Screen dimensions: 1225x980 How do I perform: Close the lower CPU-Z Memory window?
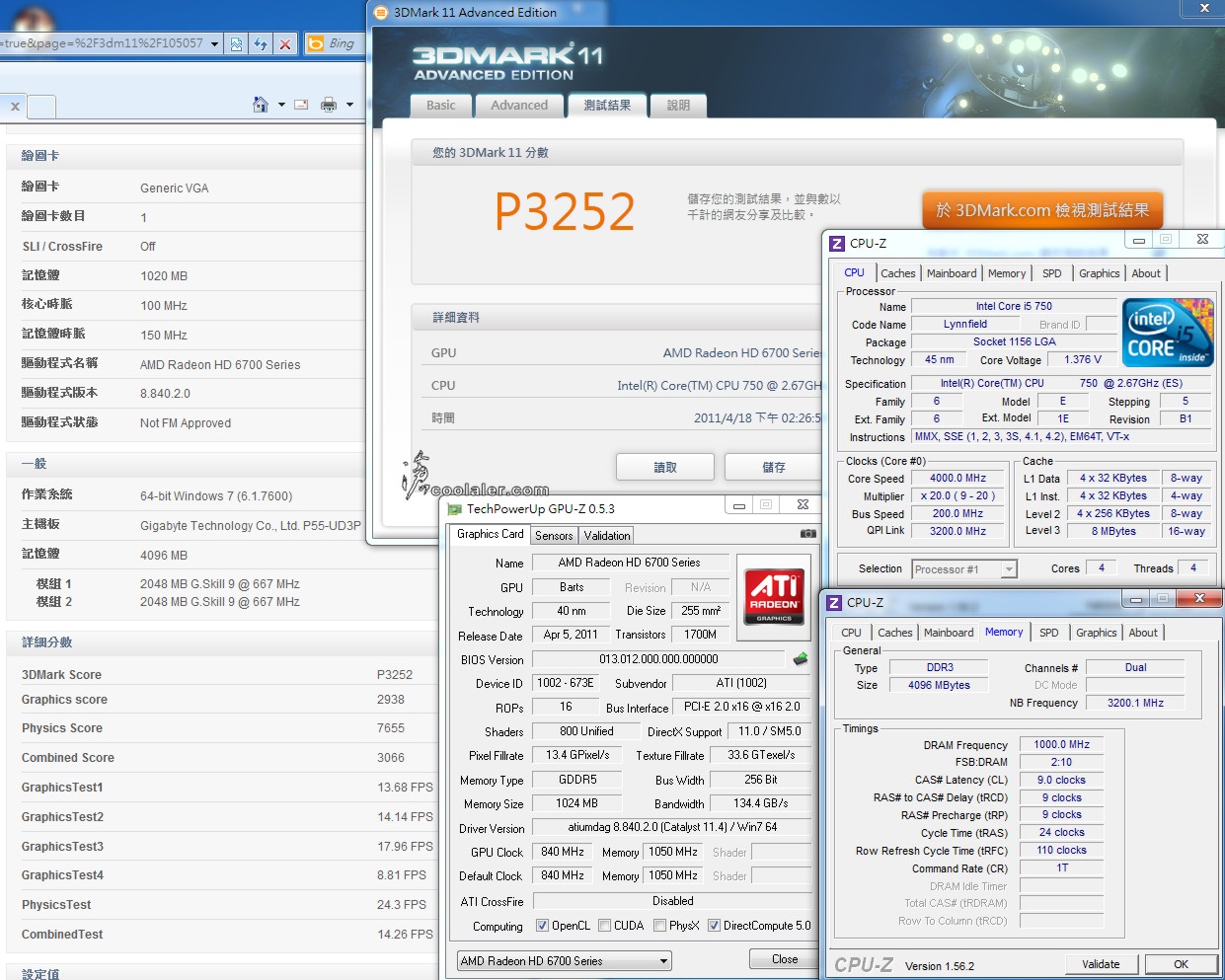click(x=1199, y=598)
